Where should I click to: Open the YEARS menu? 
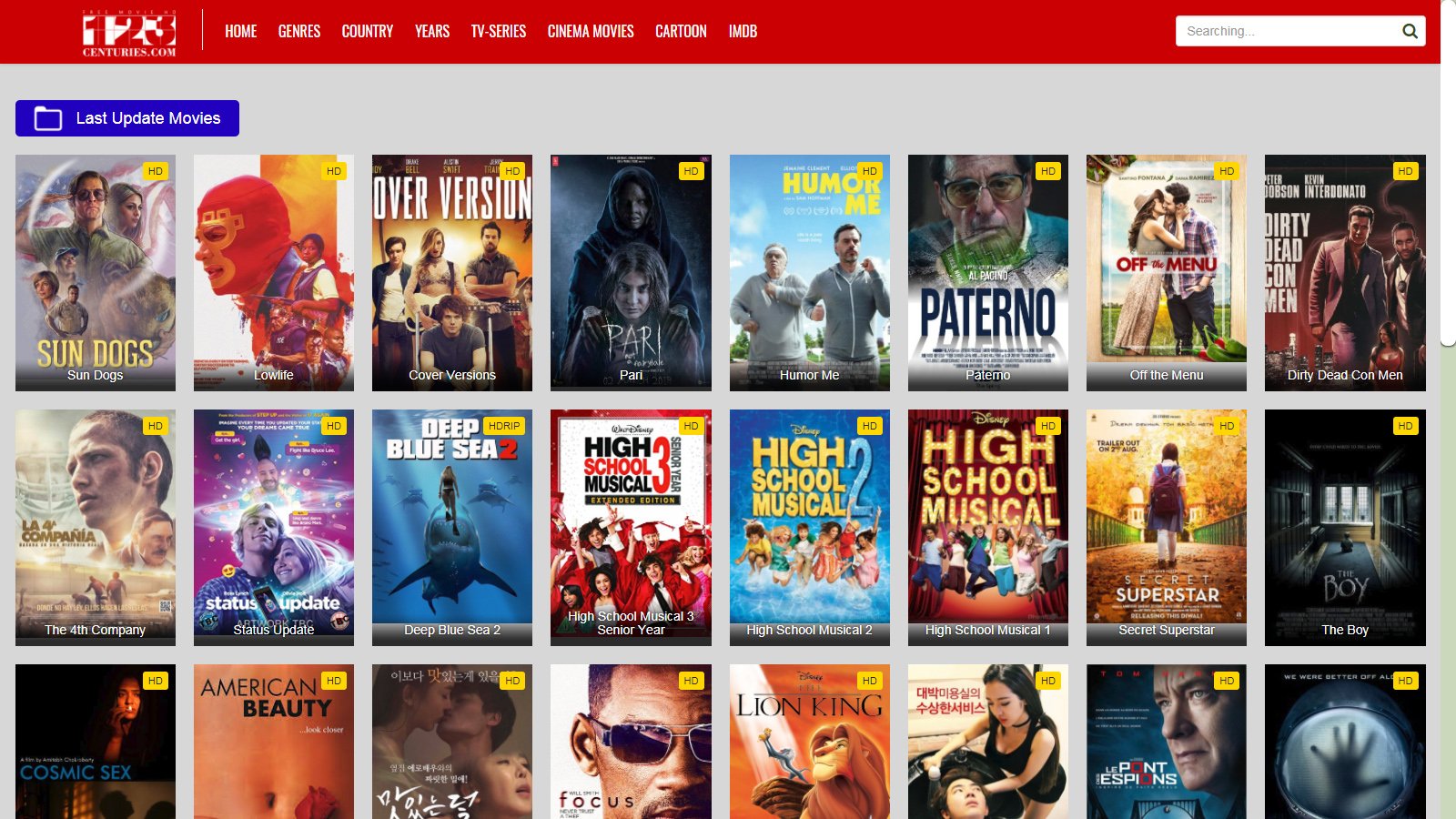(x=432, y=31)
